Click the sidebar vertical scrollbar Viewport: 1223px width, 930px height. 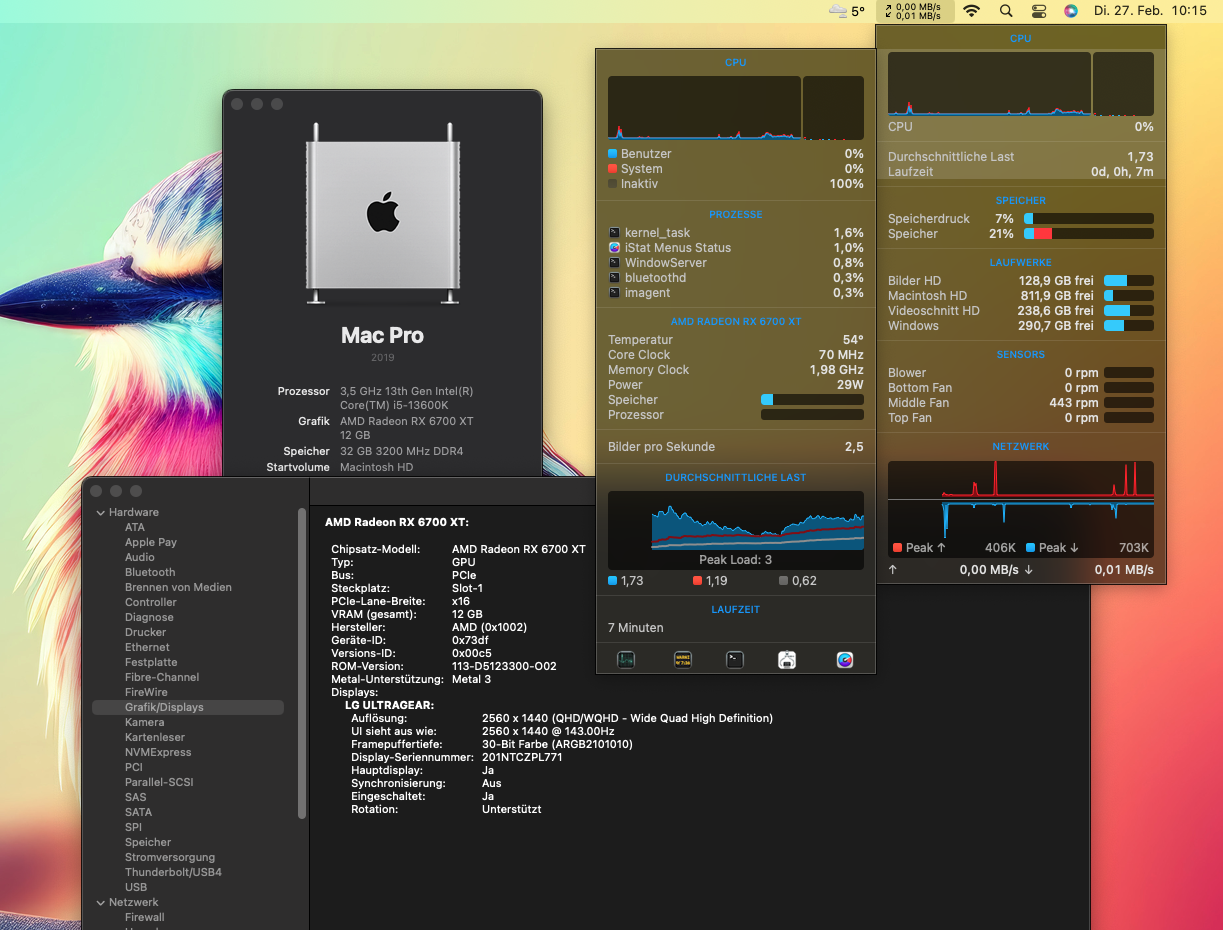[302, 660]
